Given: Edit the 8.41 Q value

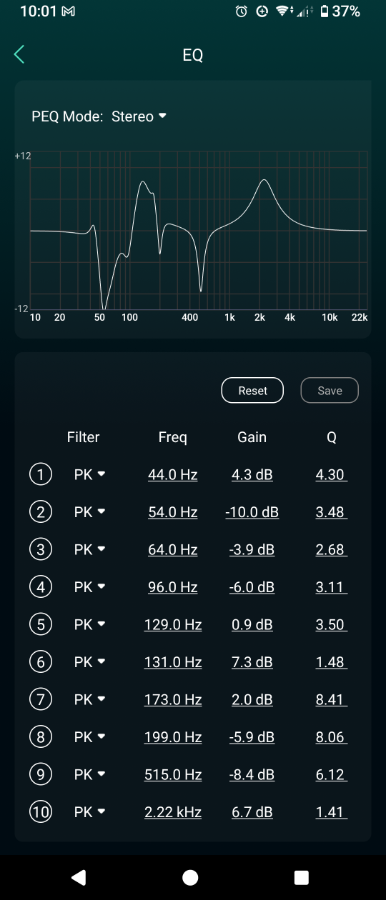Looking at the screenshot, I should tap(331, 700).
